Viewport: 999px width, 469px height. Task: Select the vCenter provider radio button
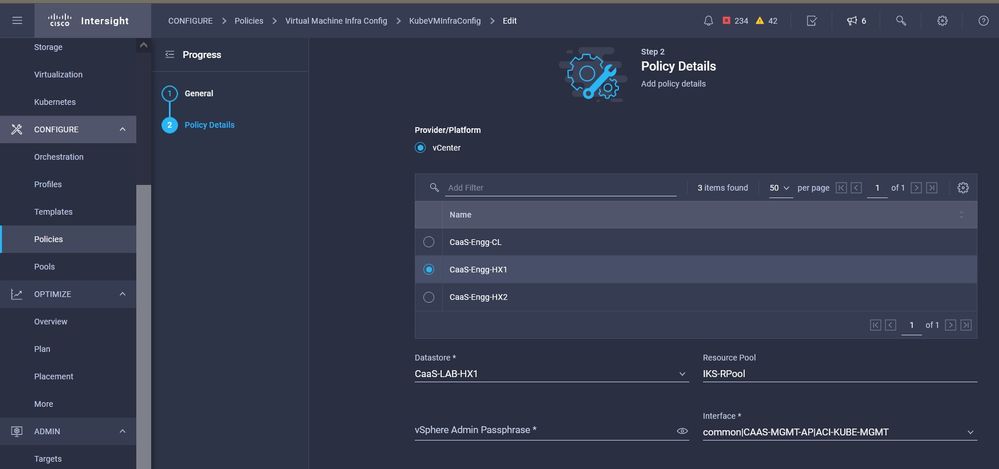tap(420, 148)
